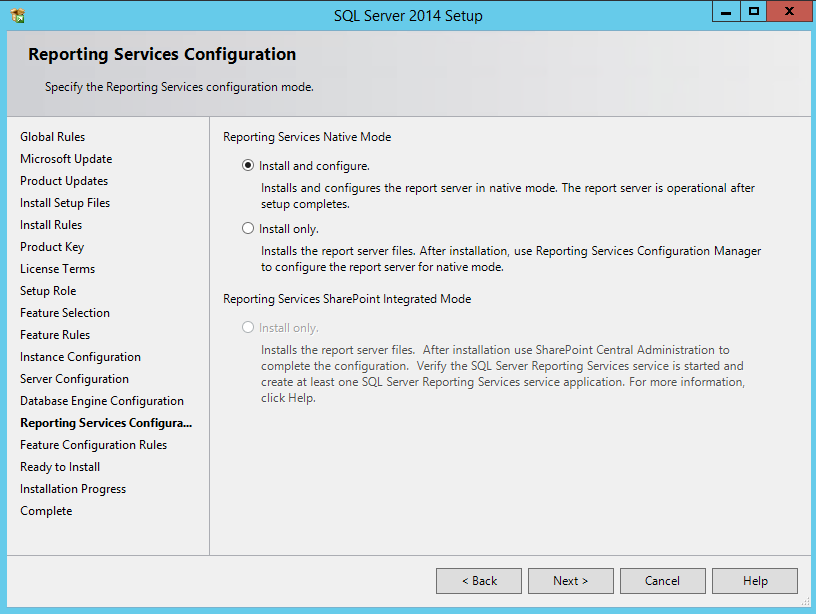Cancel the SQL Server setup
The height and width of the screenshot is (614, 816).
point(662,580)
